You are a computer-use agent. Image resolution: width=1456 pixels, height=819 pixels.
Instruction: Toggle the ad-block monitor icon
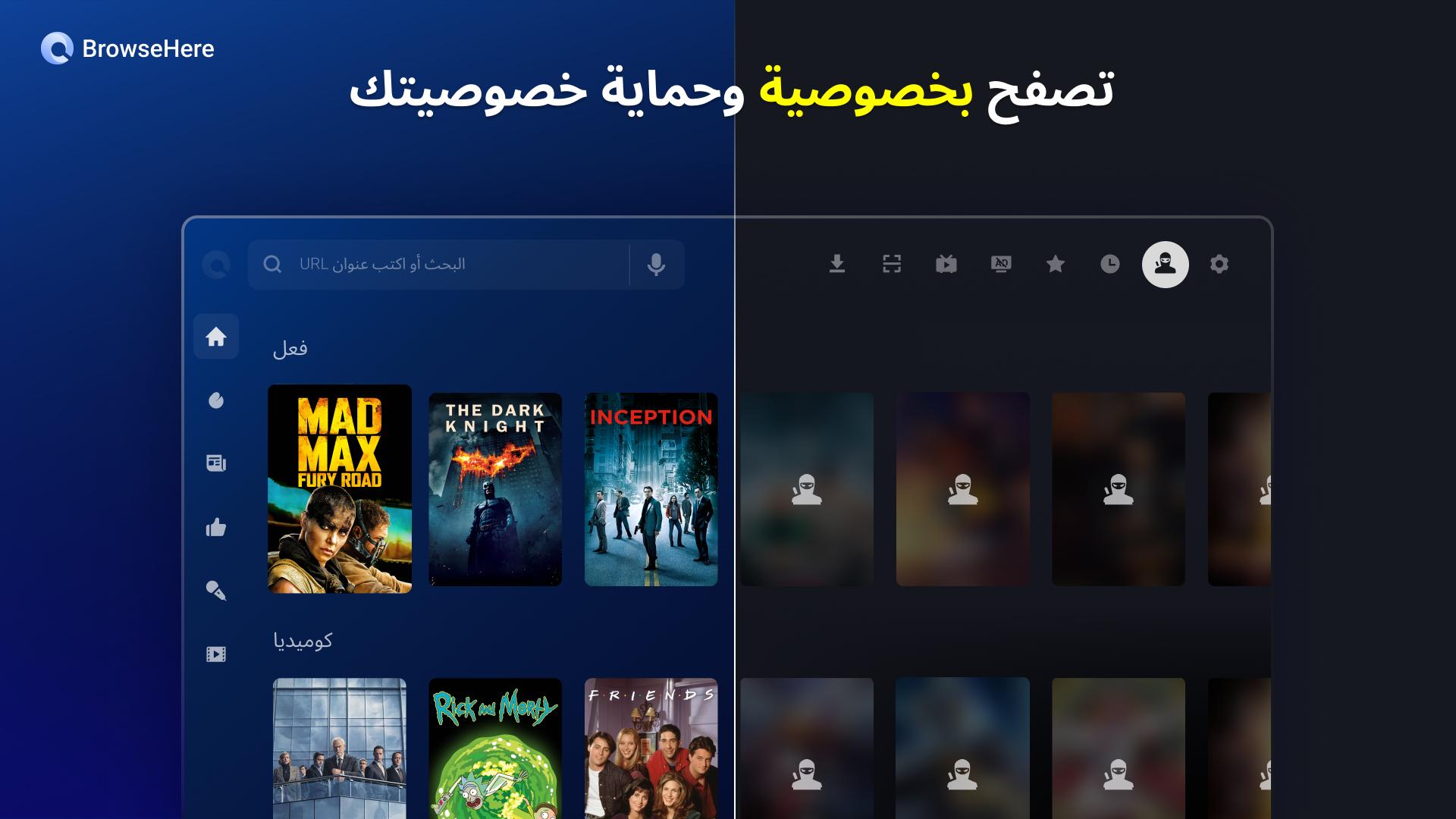pyautogui.click(x=1001, y=264)
